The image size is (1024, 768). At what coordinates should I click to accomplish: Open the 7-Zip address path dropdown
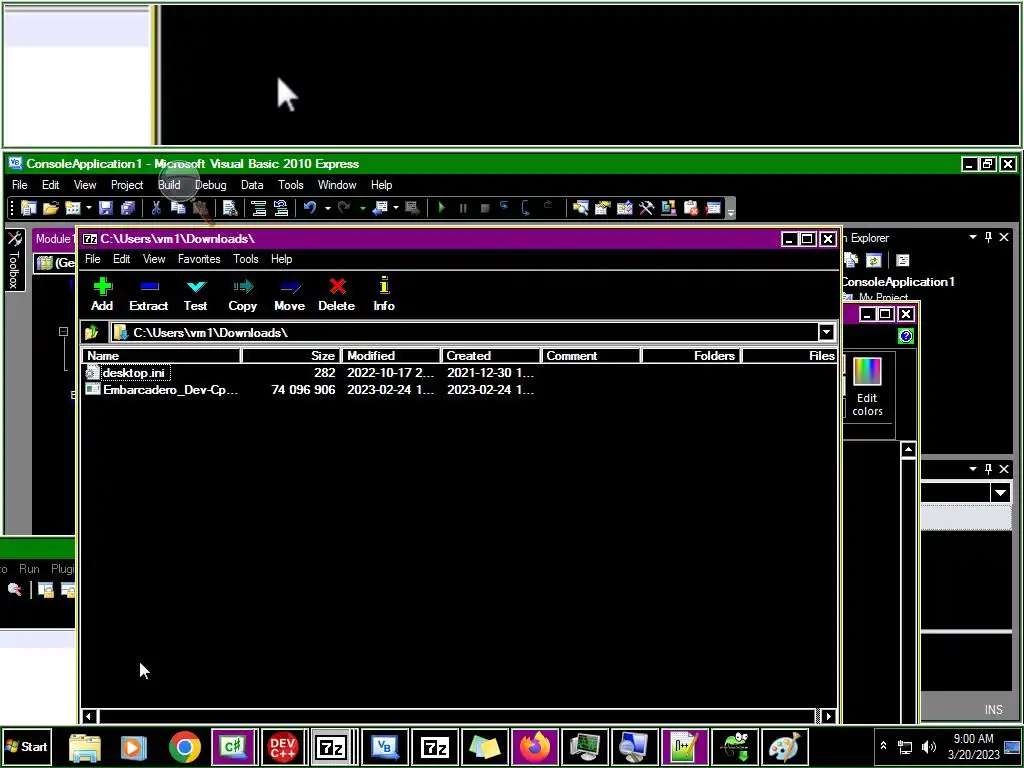click(x=826, y=332)
